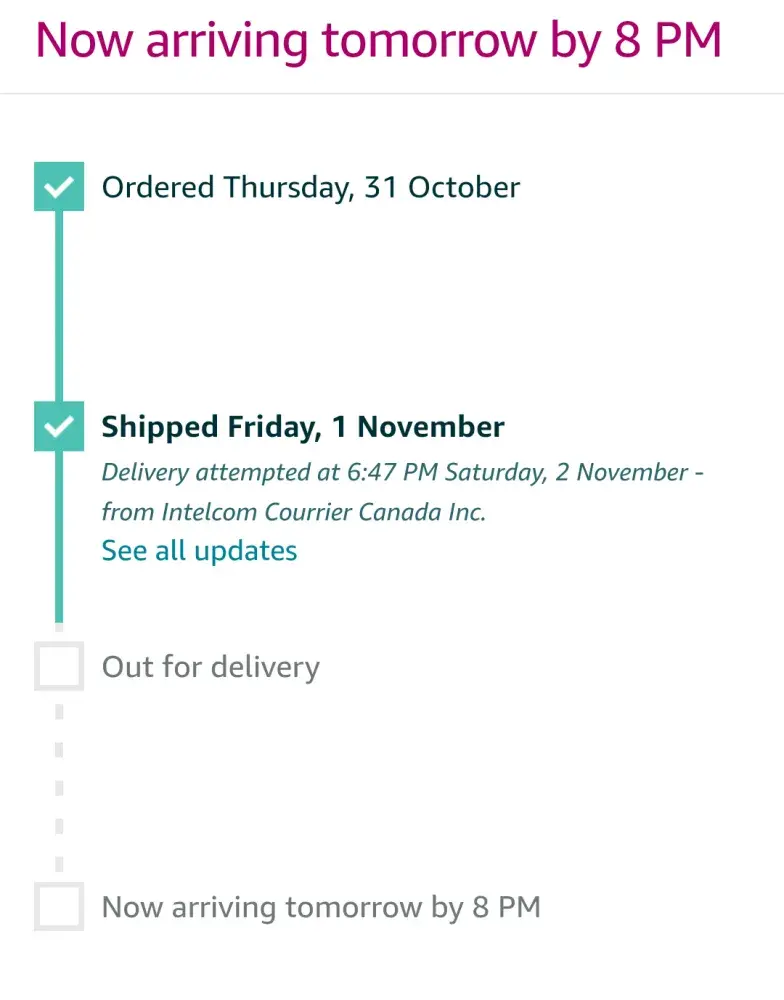Screen dimensions: 784x1000
Task: Click the green checkmark beside Ordered Thursday
Action: point(59,187)
